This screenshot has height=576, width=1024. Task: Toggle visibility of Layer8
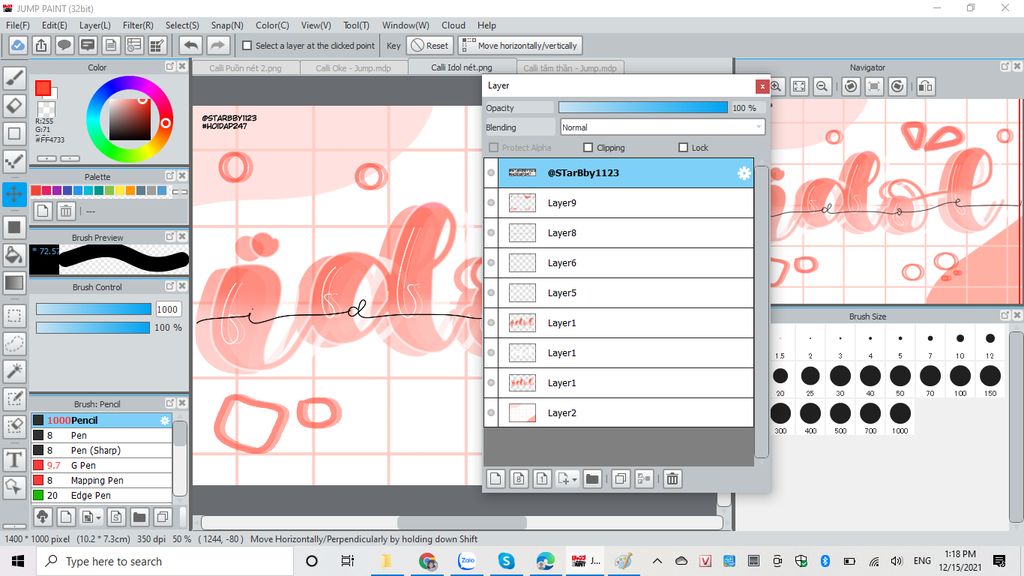(491, 233)
